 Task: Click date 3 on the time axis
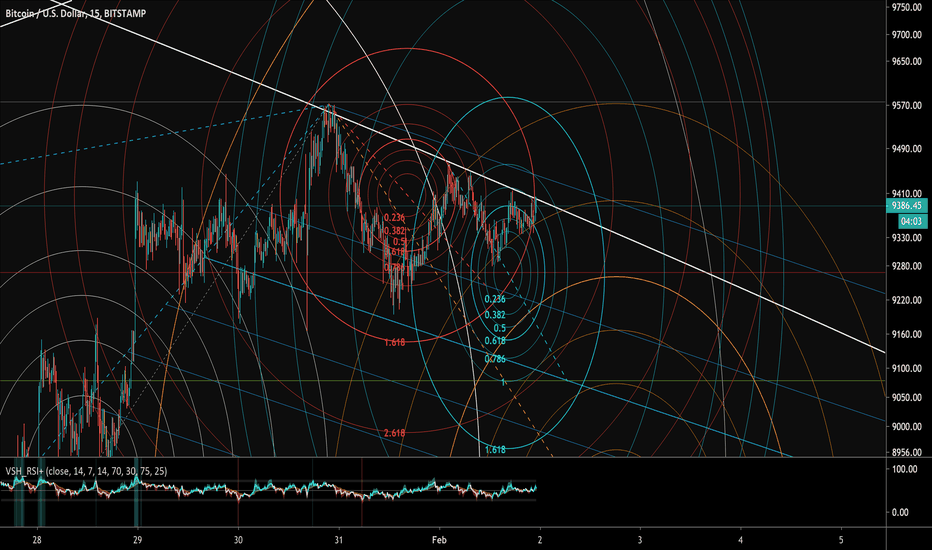click(640, 540)
